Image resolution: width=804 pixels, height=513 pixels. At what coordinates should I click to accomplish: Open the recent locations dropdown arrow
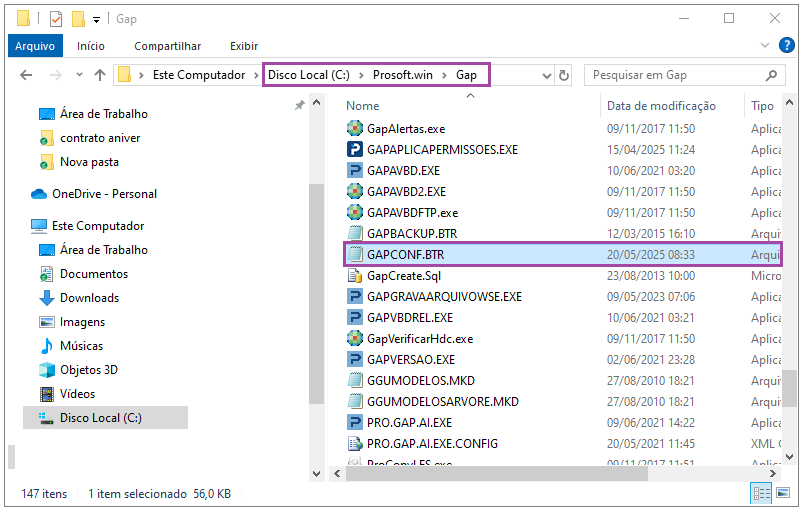point(81,76)
